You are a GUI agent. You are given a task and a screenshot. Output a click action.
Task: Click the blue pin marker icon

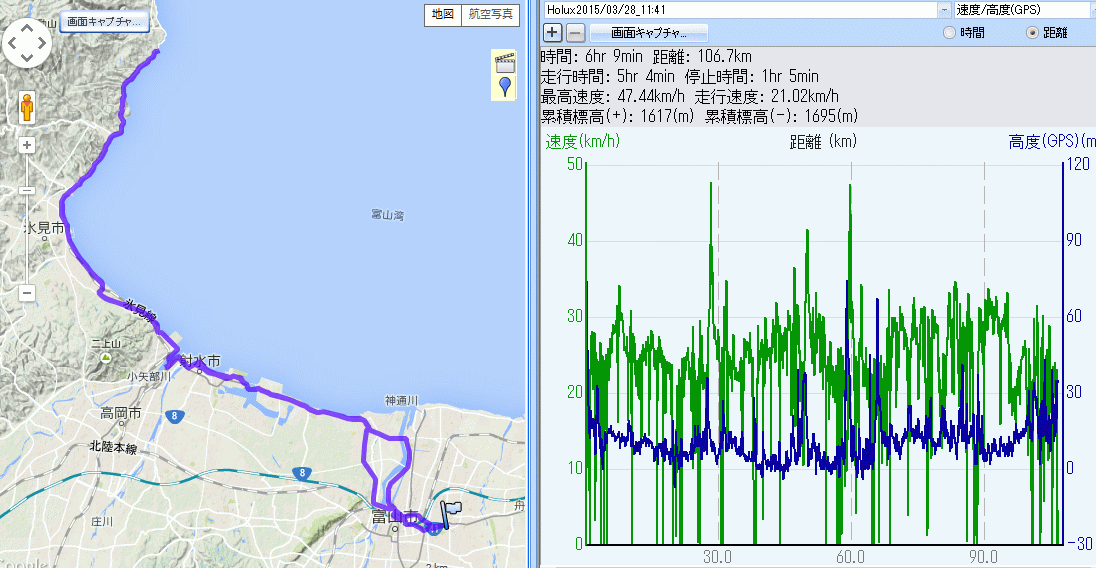coord(505,86)
